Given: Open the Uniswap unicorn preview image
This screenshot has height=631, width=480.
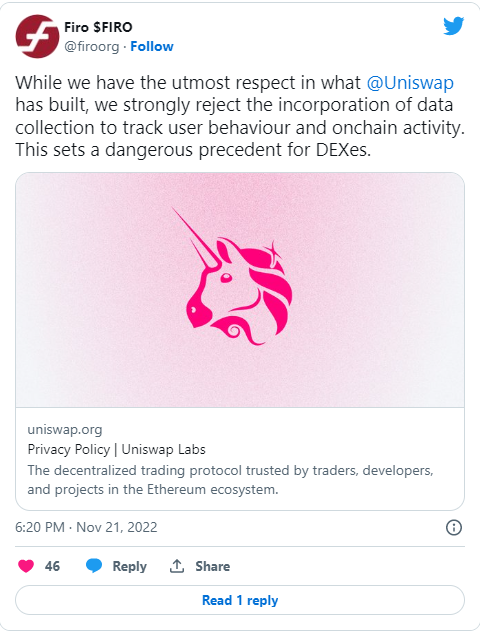Looking at the screenshot, I should [240, 290].
